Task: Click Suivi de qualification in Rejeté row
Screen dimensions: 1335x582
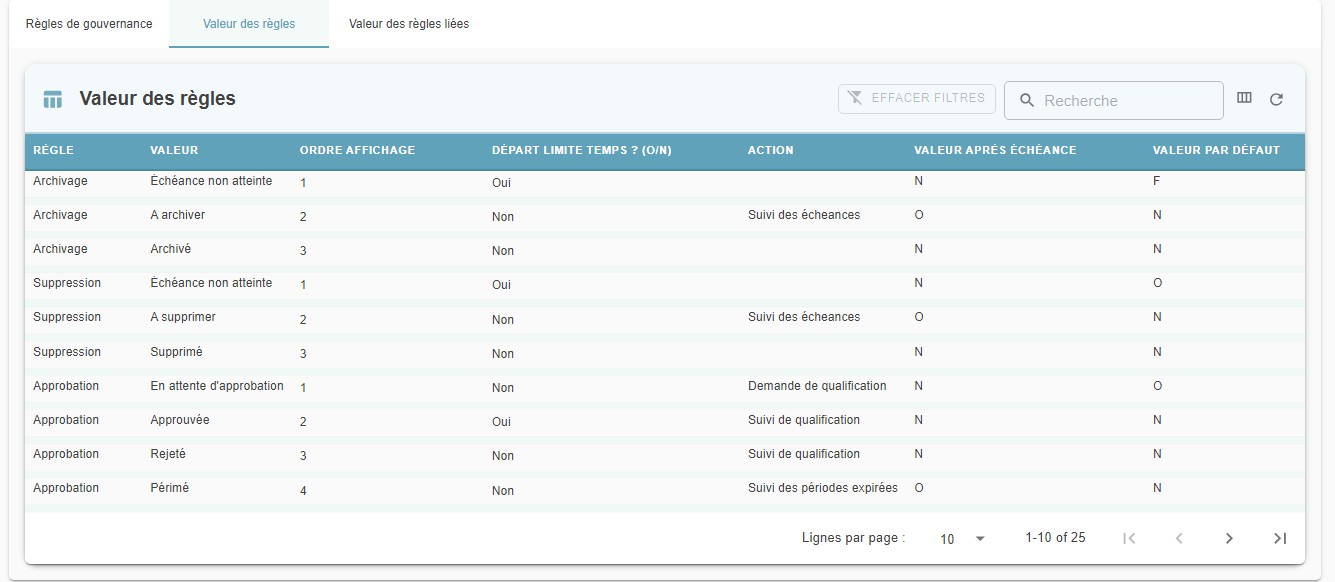Action: [x=804, y=454]
